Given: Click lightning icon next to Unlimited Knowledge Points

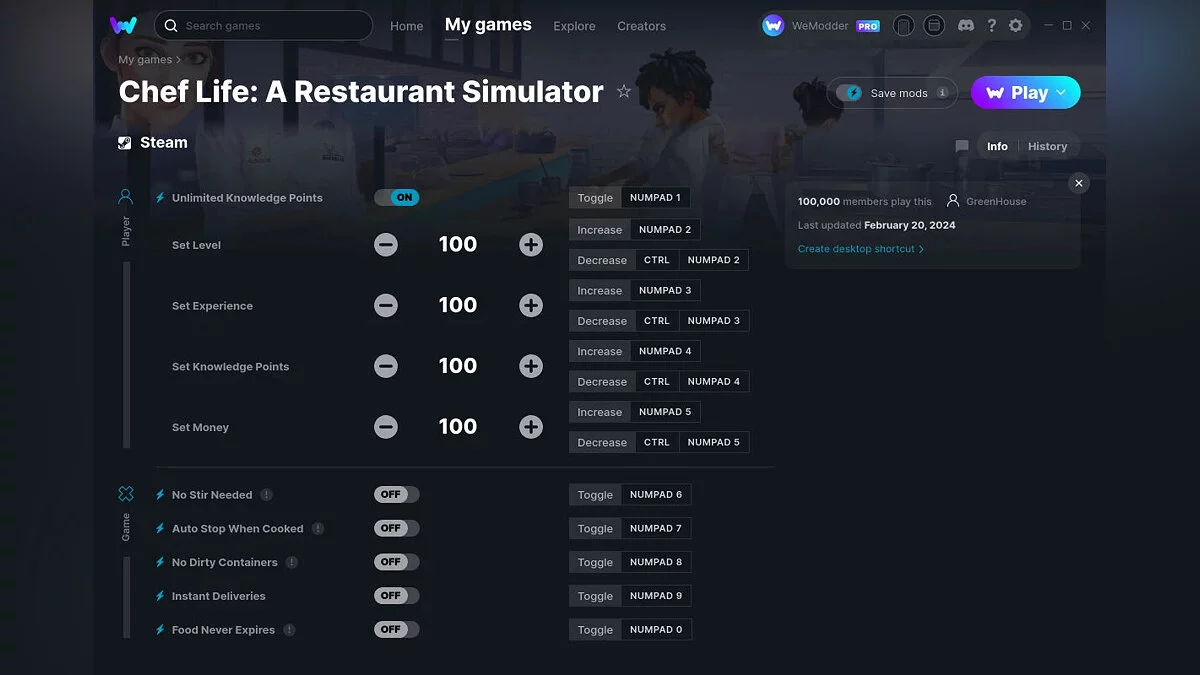Looking at the screenshot, I should pos(160,198).
